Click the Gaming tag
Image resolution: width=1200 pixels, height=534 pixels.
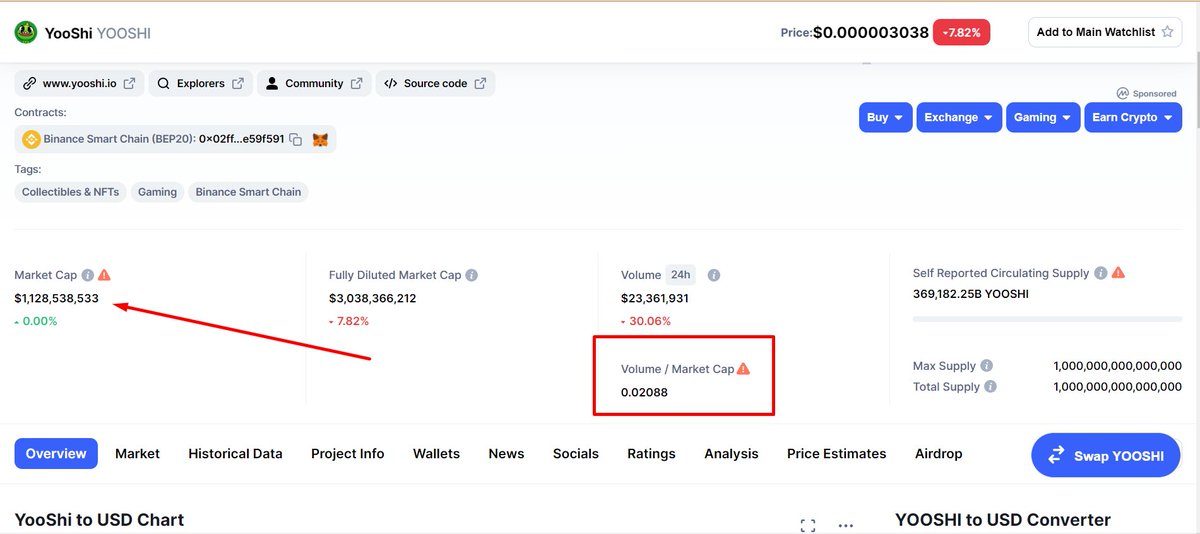[157, 192]
